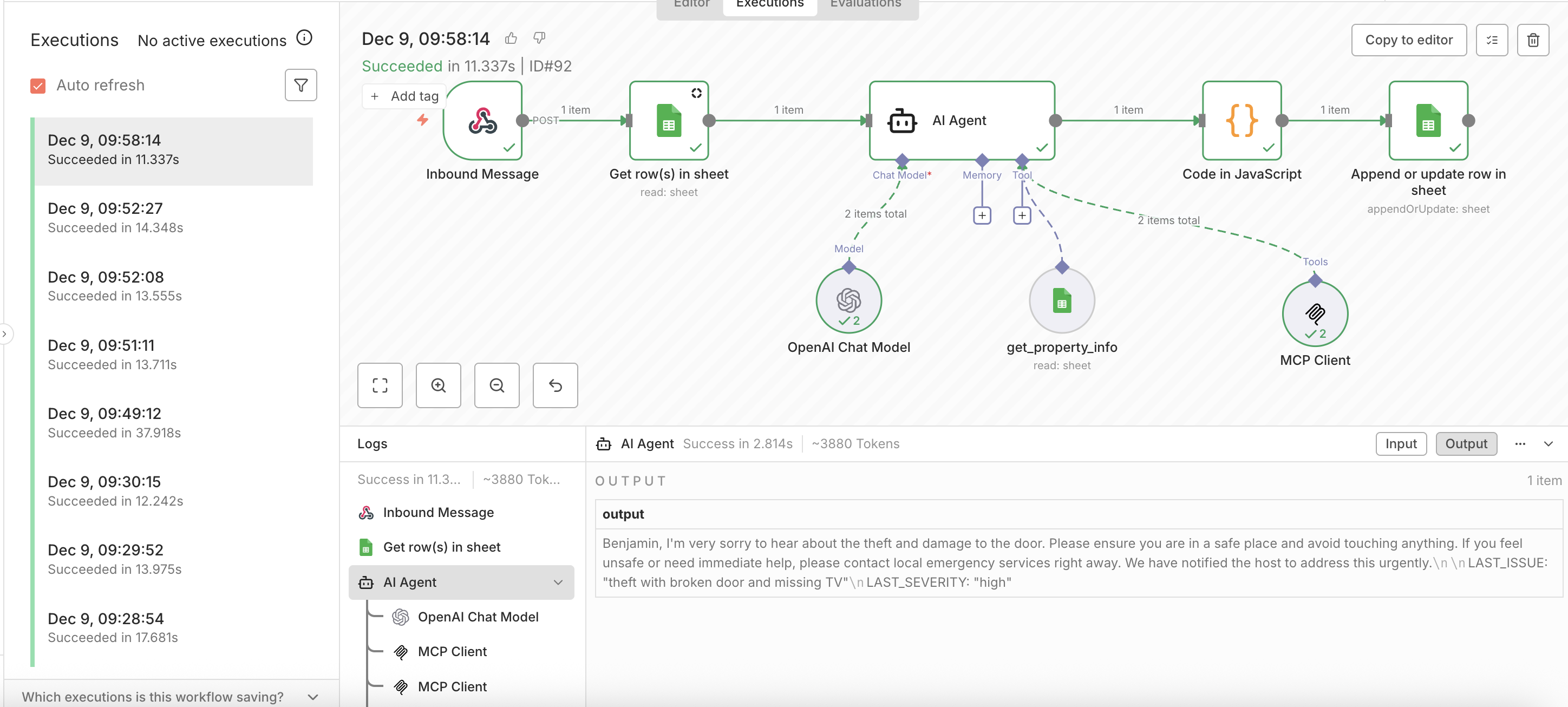Collapse the output panel with the chevron

point(1549,443)
